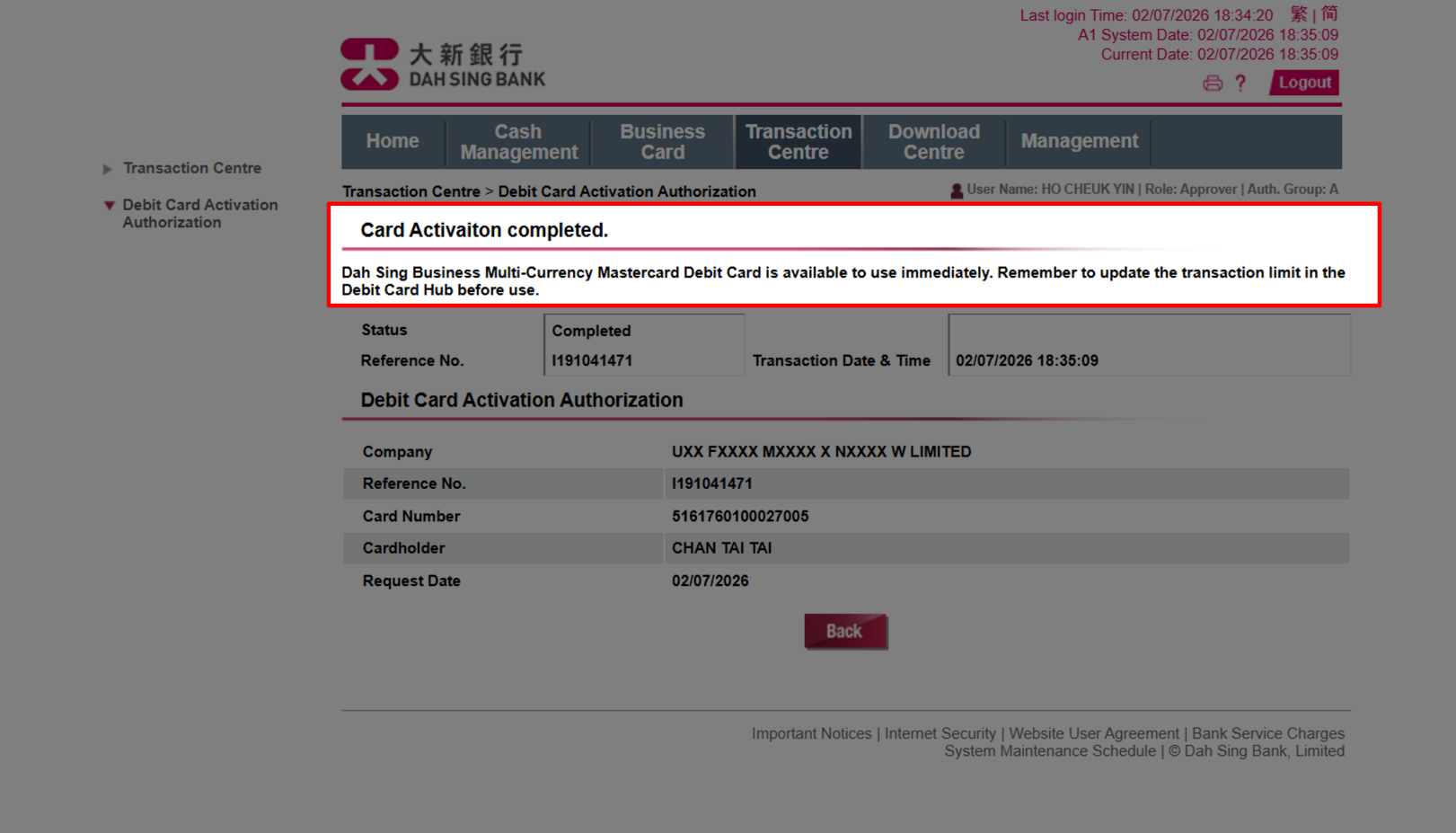Viewport: 1456px width, 833px height.
Task: Click the Back button
Action: point(844,631)
